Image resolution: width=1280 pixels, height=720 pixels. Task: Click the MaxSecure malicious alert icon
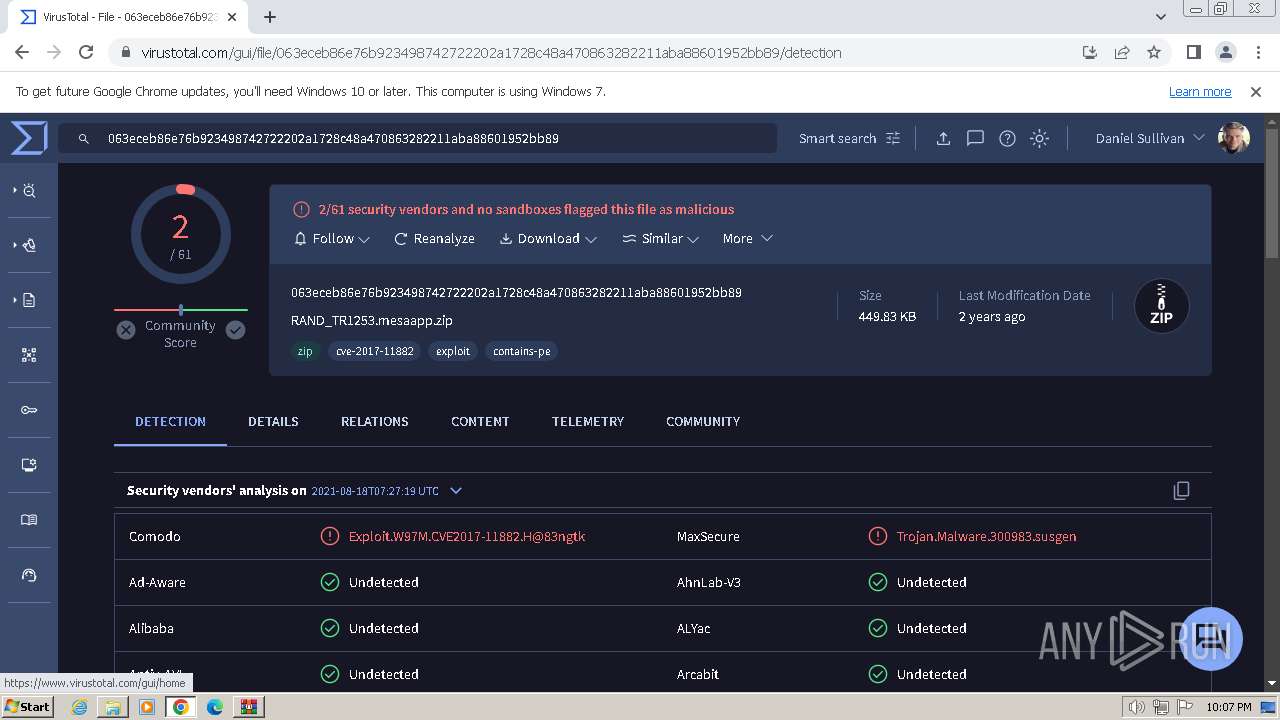point(878,536)
